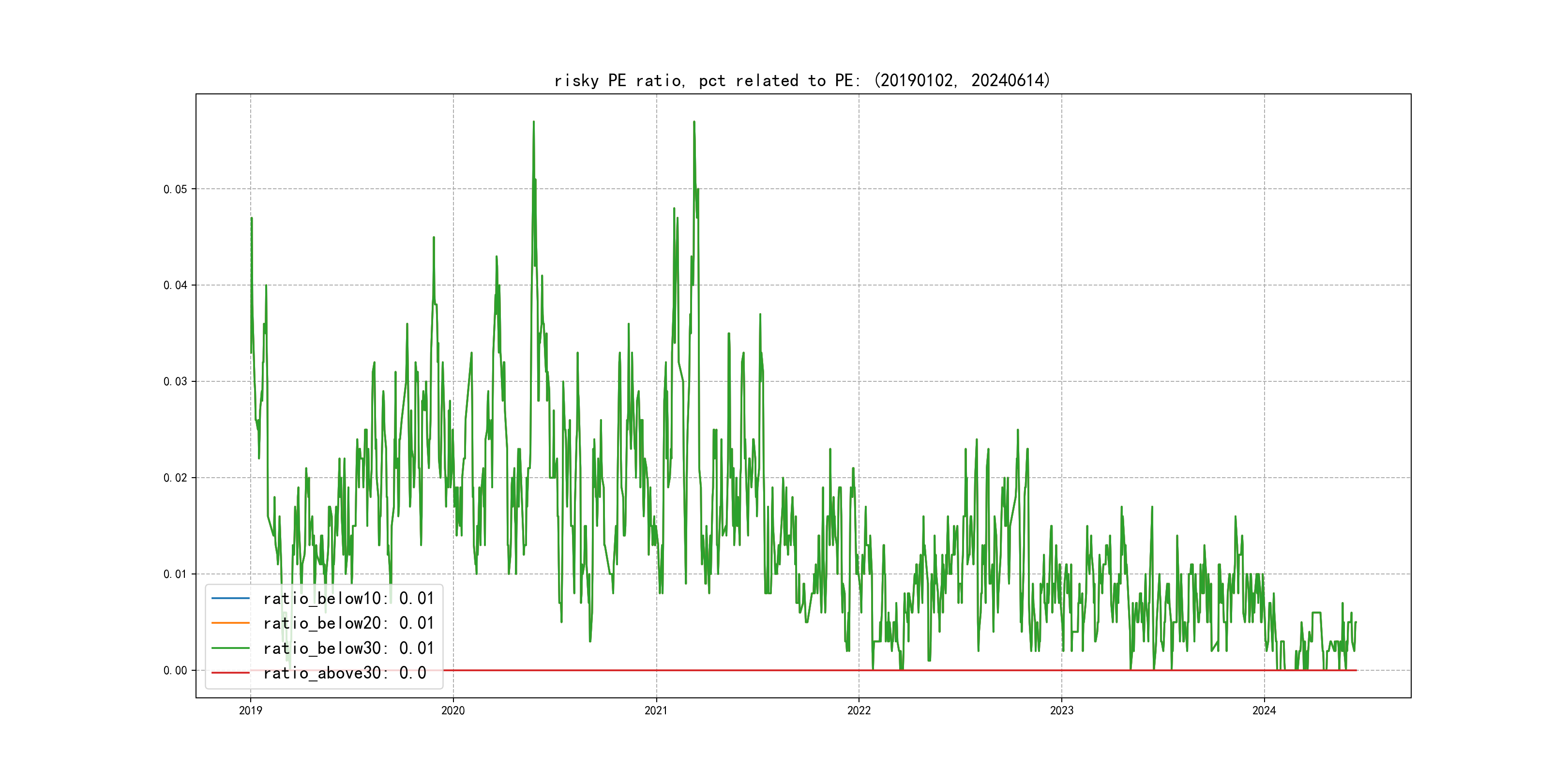Click the 0.00 y-axis tick label

(175, 671)
